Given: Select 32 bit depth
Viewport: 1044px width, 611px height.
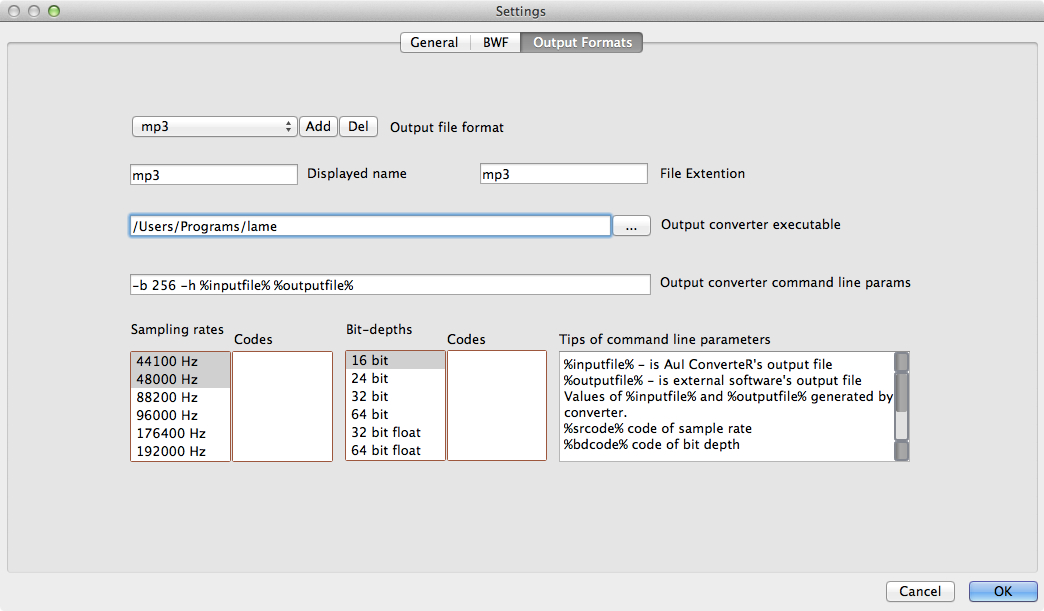Looking at the screenshot, I should 395,396.
